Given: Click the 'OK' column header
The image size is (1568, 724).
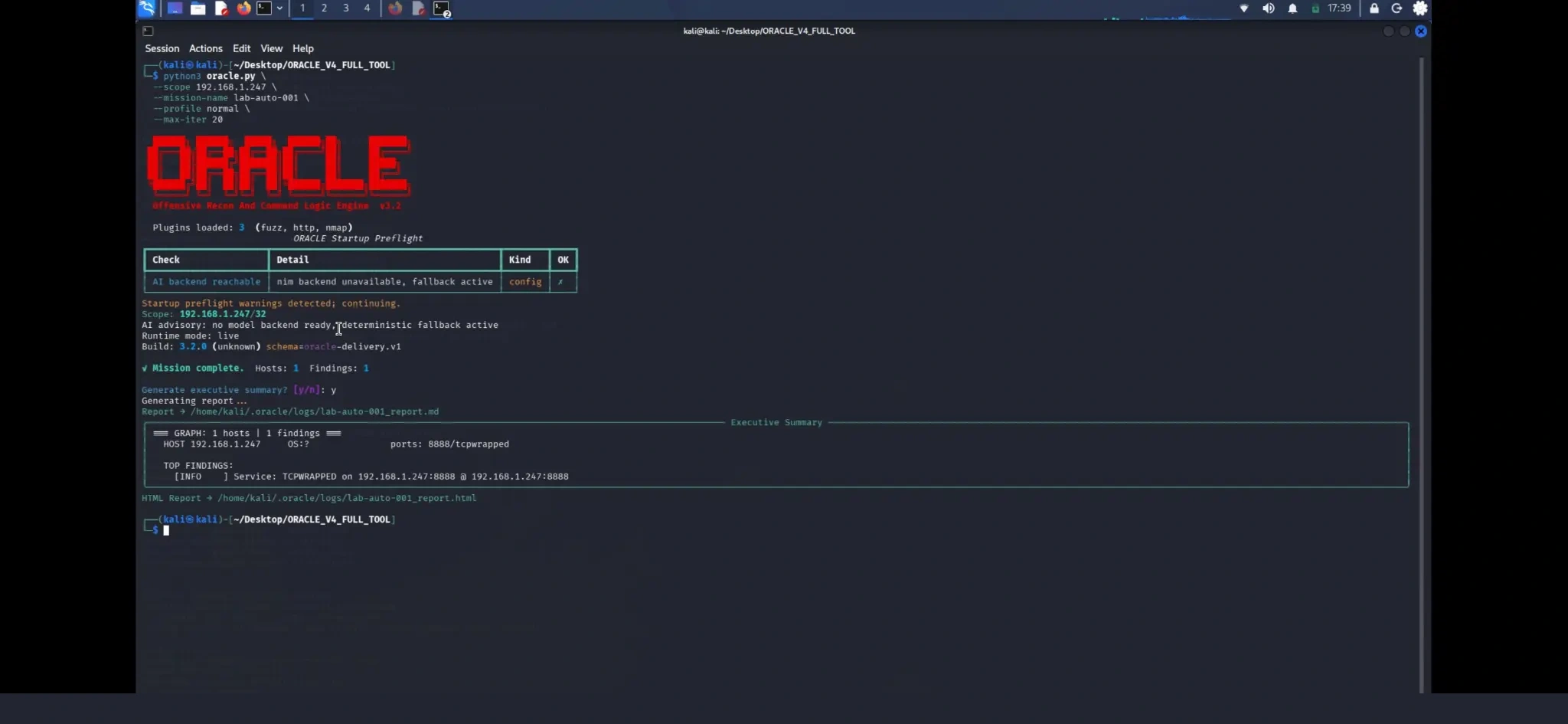Looking at the screenshot, I should point(563,260).
